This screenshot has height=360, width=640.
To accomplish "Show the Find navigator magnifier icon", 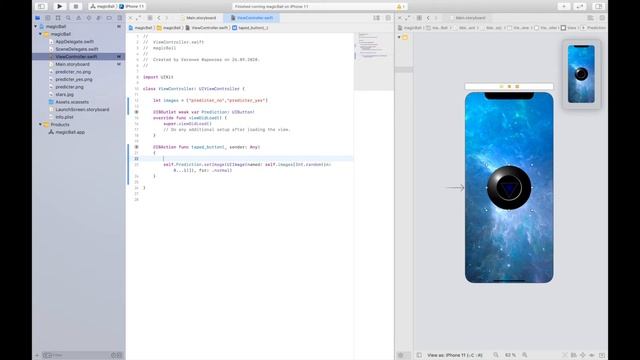I will [x=68, y=18].
